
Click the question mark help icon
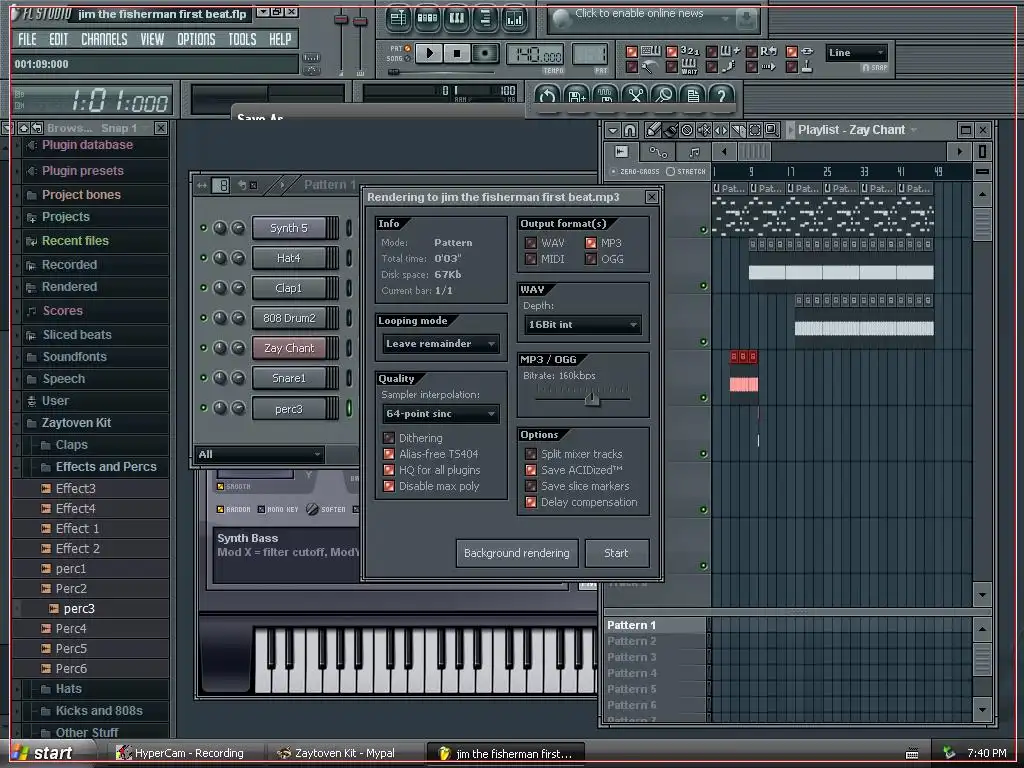pos(722,96)
